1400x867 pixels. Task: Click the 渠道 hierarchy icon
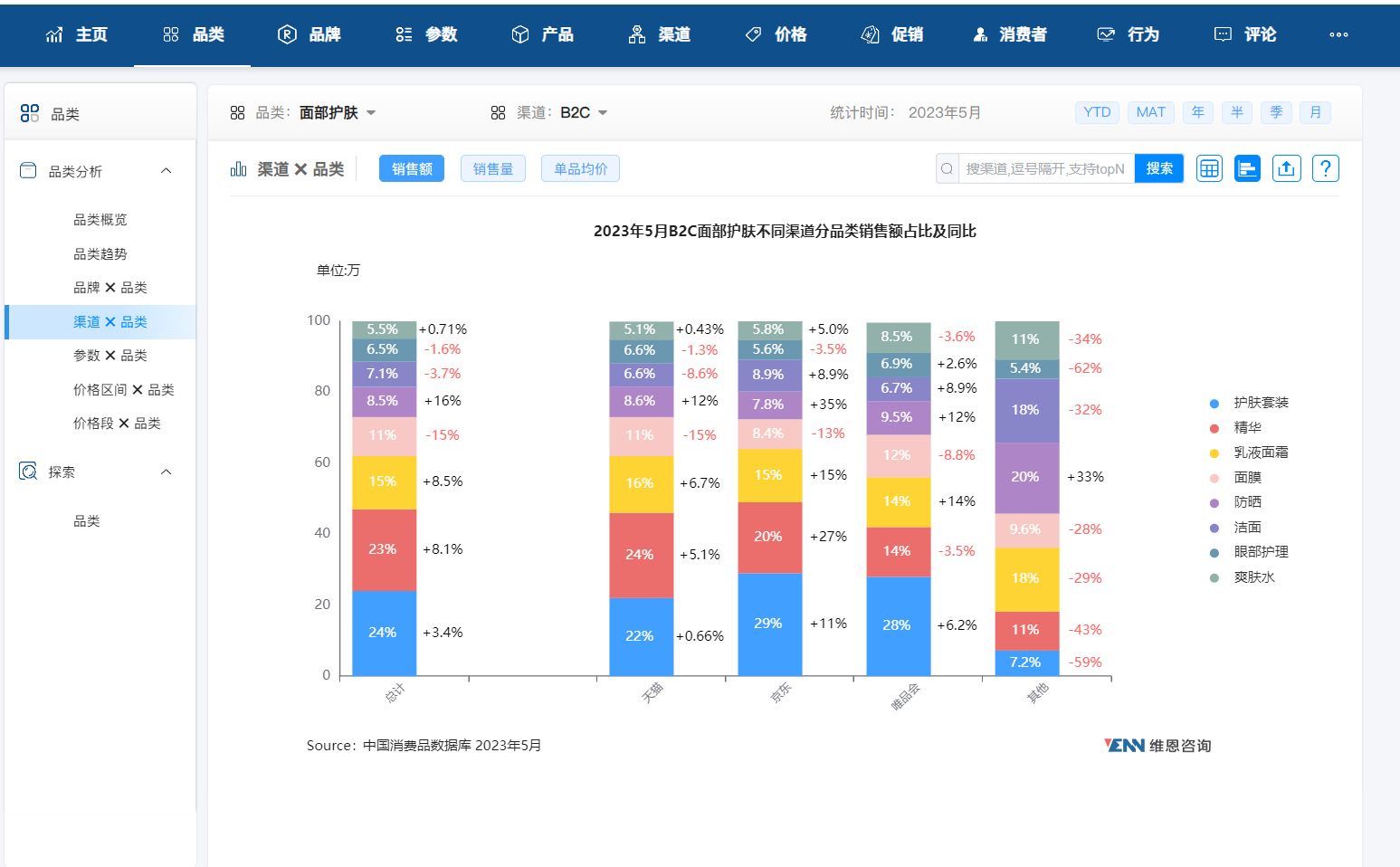click(637, 34)
